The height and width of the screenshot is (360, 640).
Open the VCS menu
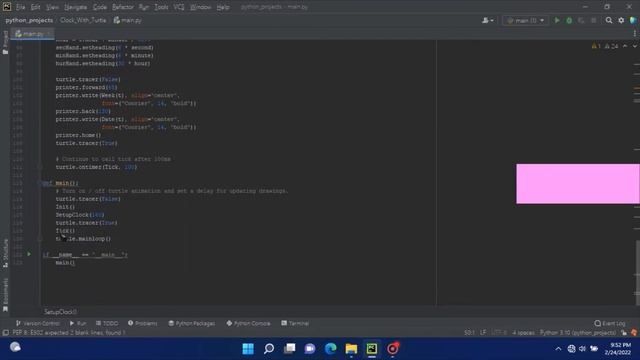pos(179,7)
